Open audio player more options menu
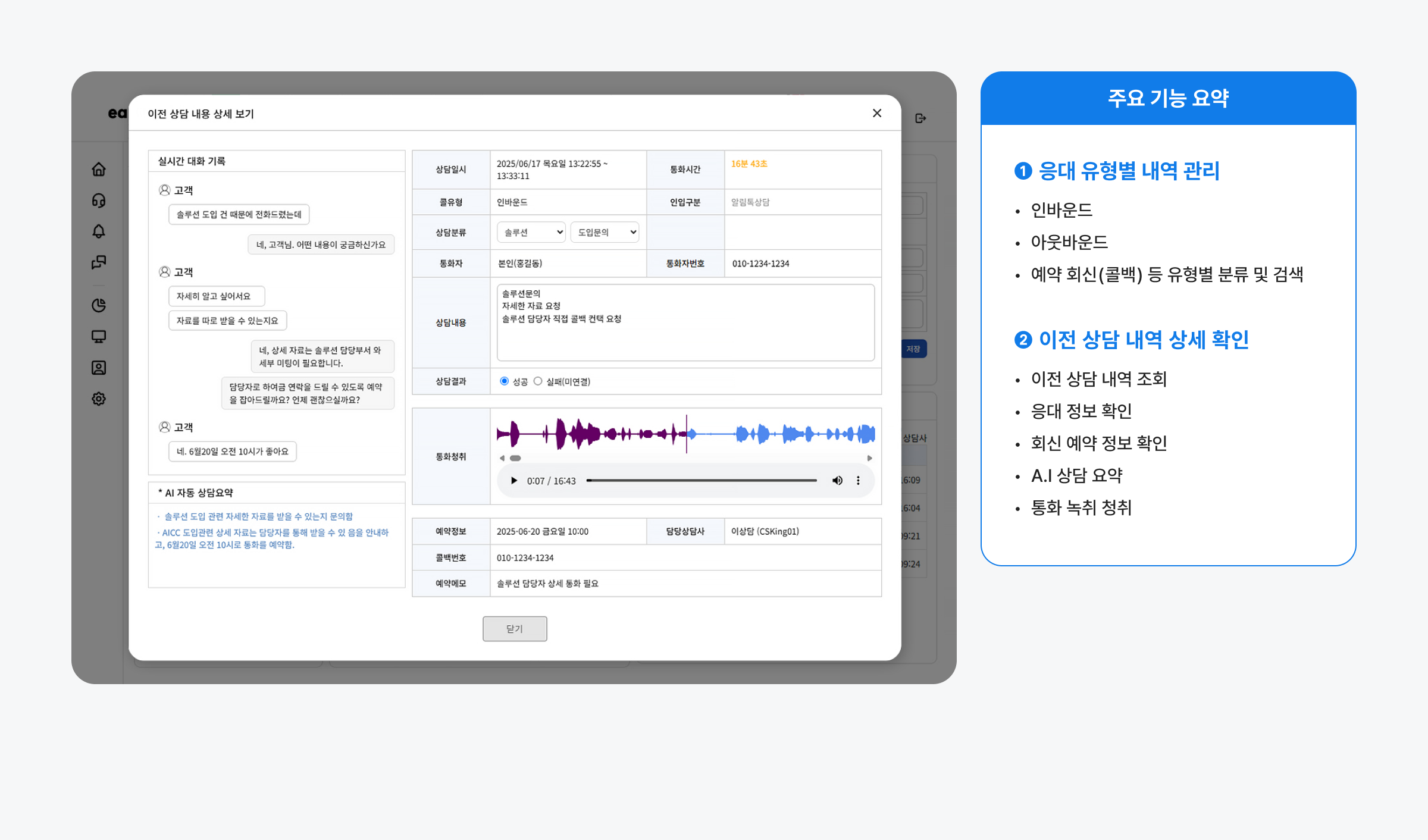The width and height of the screenshot is (1428, 840). point(858,481)
